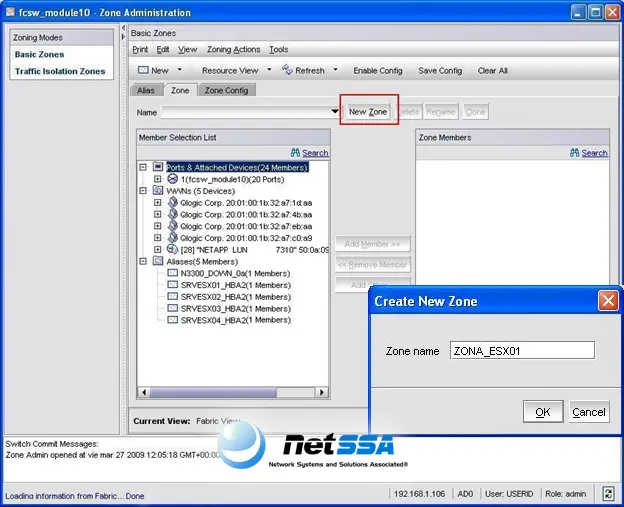Click the 192.168.1.106 status bar entry
Viewport: 624px width, 507px height.
[419, 494]
